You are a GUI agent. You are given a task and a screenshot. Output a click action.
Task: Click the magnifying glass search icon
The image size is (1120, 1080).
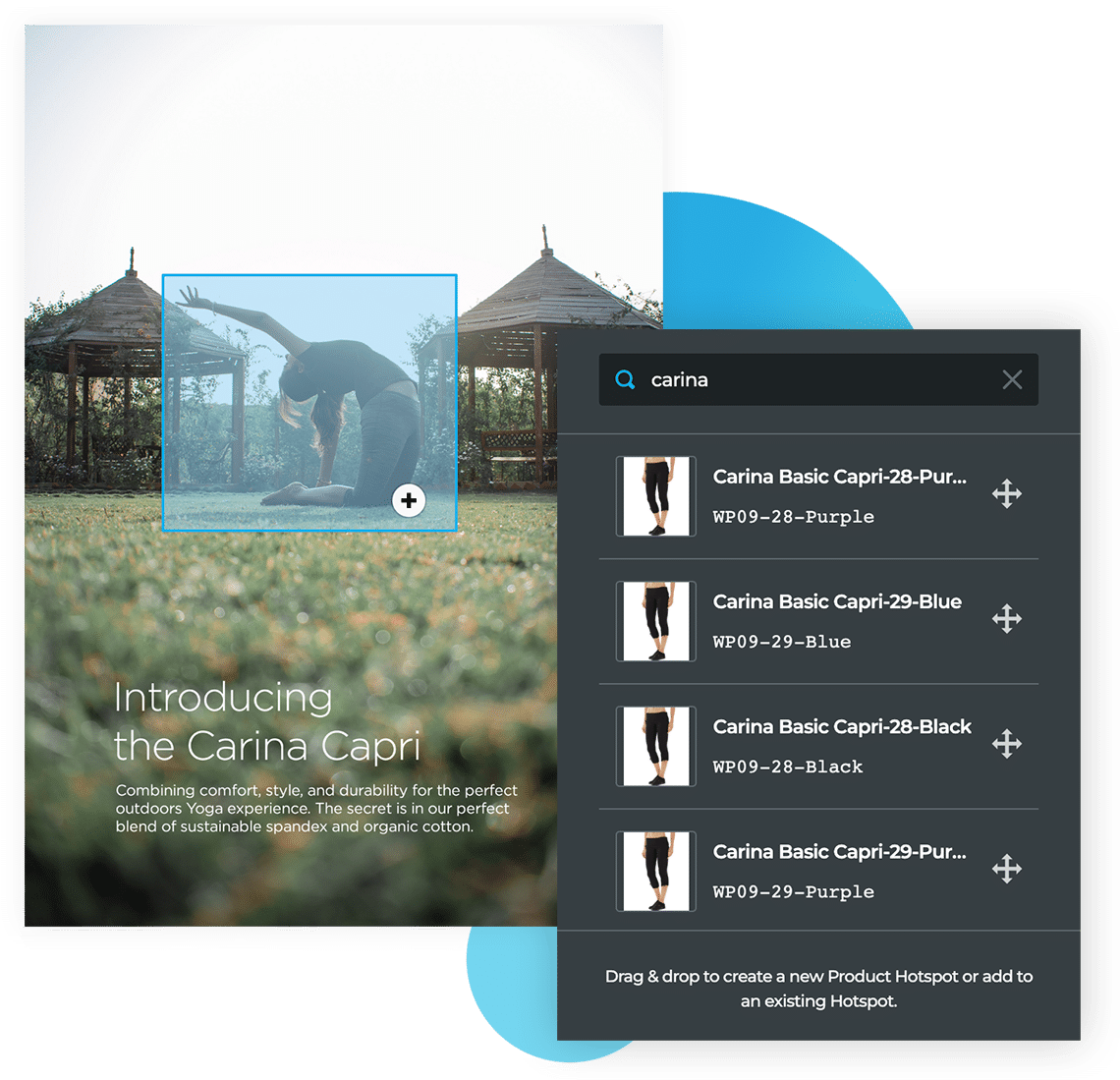[x=625, y=379]
